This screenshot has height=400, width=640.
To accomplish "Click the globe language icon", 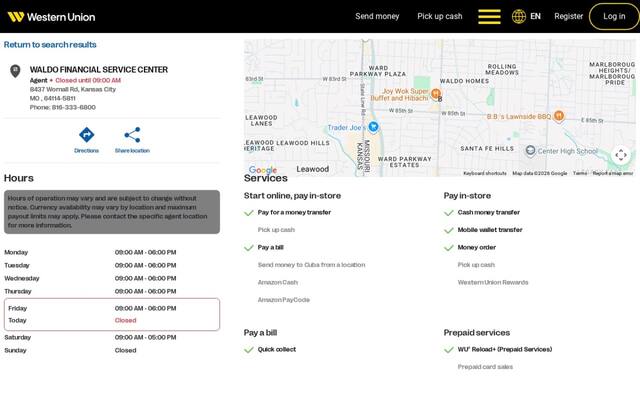I will pos(519,16).
